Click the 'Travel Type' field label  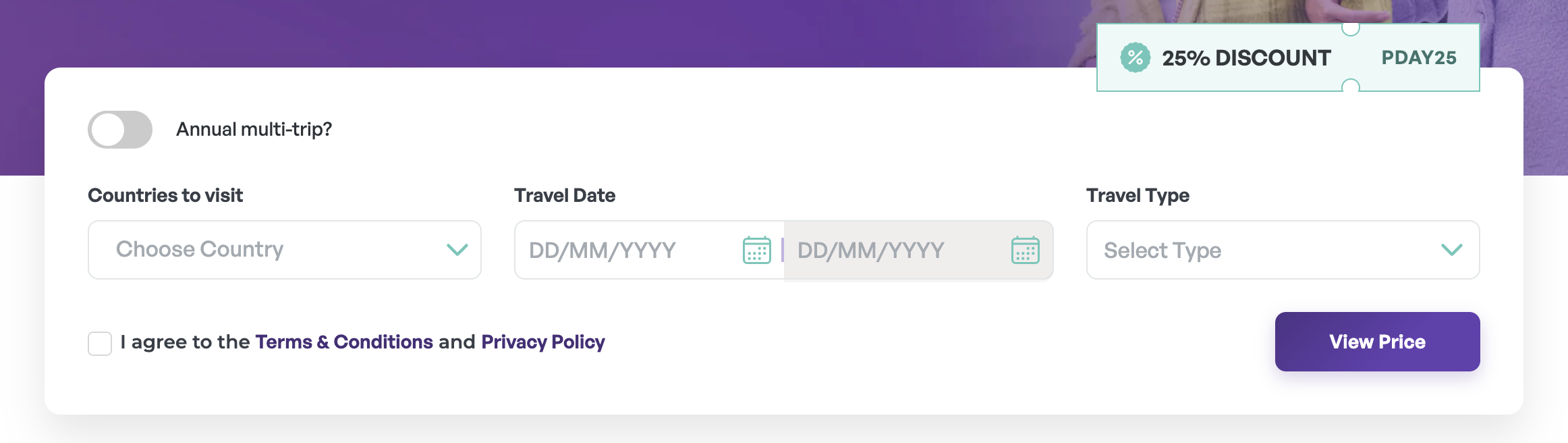click(1138, 196)
